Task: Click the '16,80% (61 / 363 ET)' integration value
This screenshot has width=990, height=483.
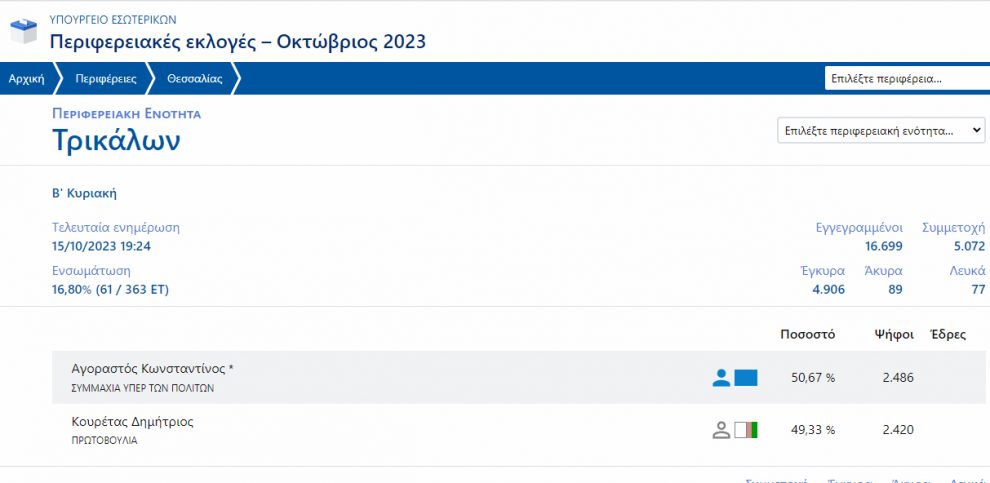Action: [110, 290]
